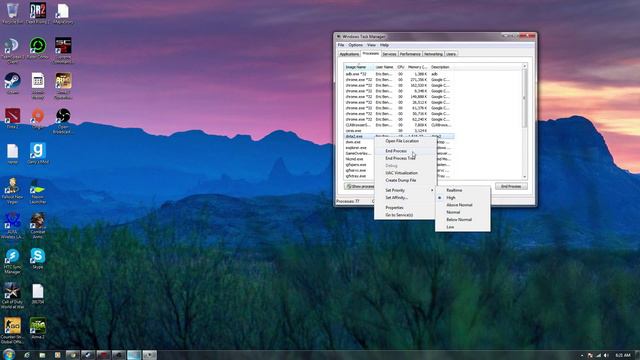Open the ASUS Wireless desktop shortcut
640x360 pixels.
pos(13,226)
